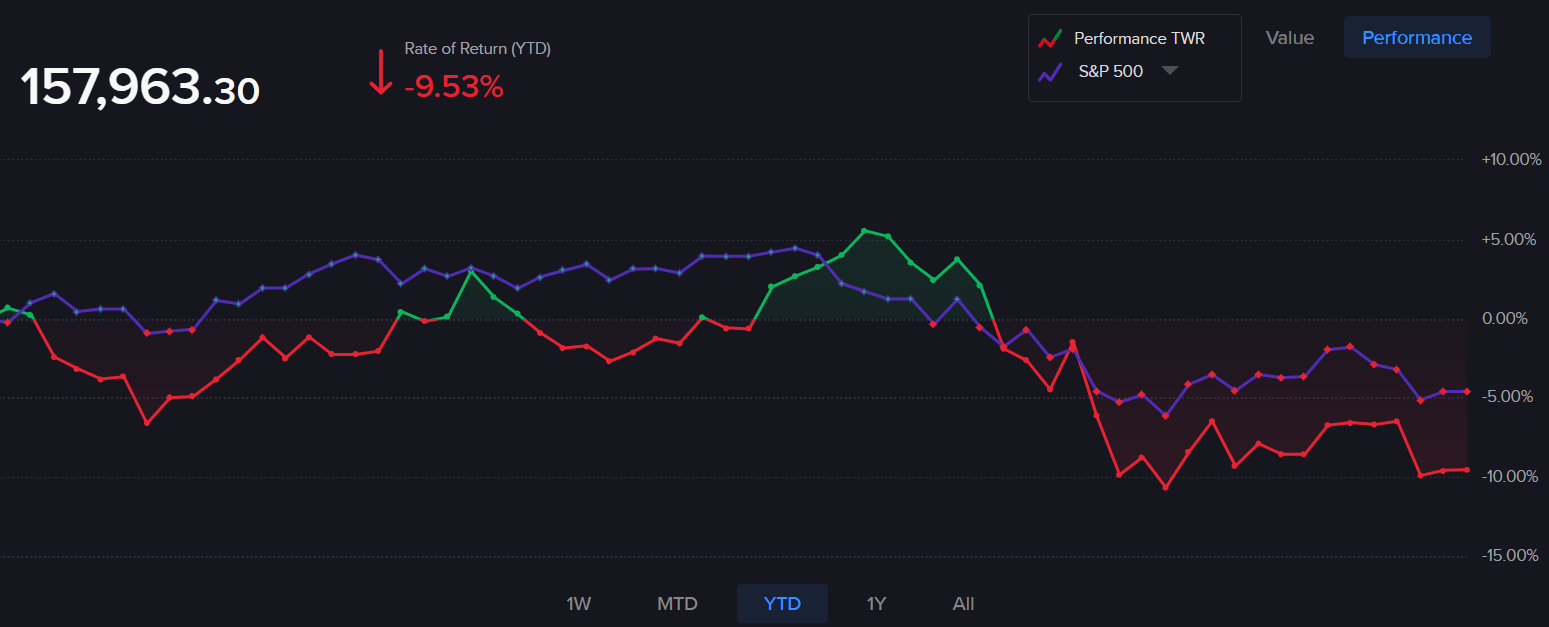Viewport: 1549px width, 627px height.
Task: Toggle the Performance TWR legend label
Action: tap(1139, 39)
